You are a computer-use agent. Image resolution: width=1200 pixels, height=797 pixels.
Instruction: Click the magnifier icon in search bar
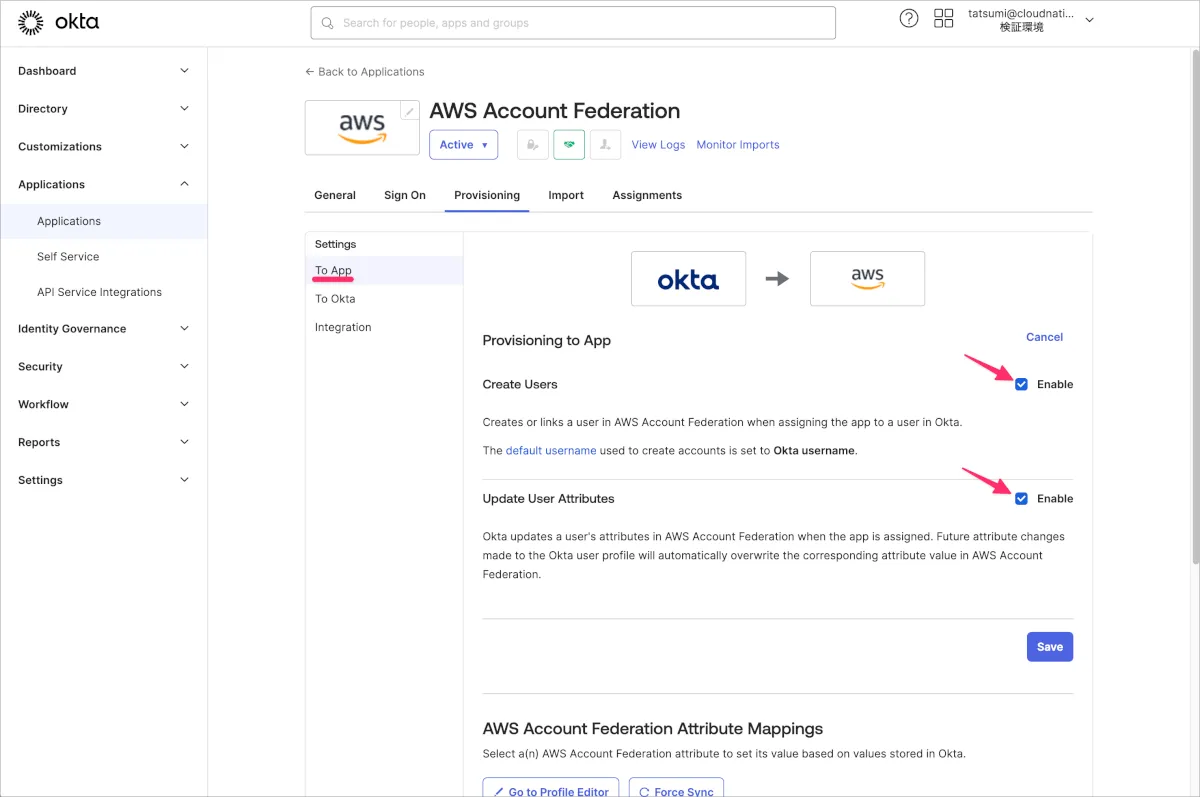tap(327, 23)
